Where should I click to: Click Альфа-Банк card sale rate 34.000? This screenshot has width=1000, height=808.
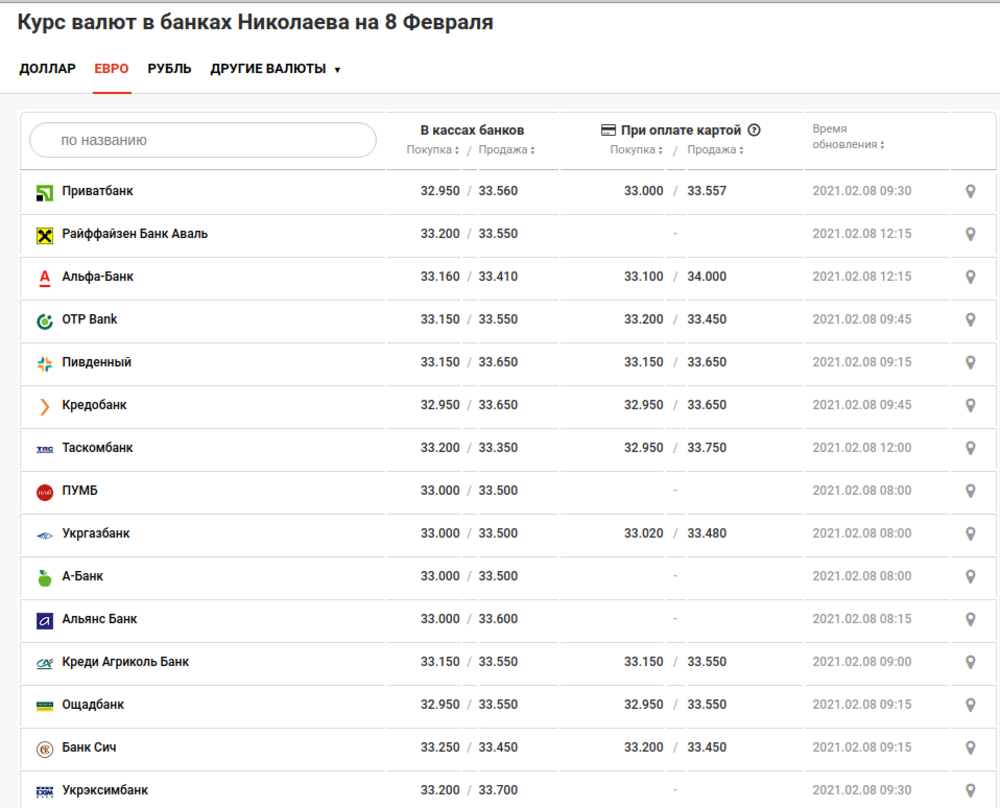click(x=707, y=277)
